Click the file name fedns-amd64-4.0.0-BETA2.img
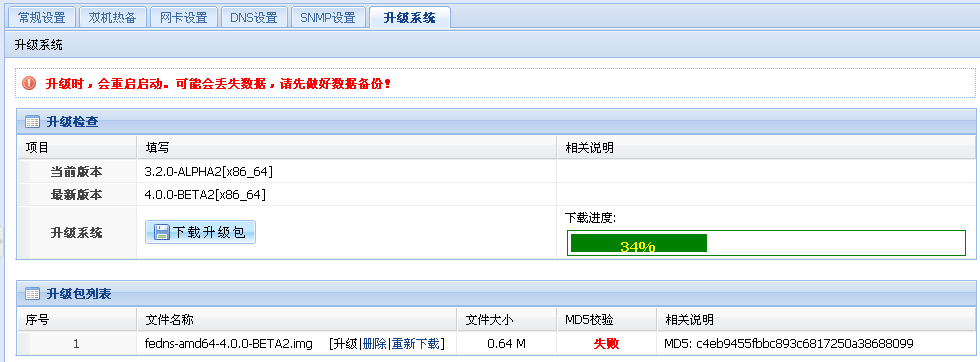The height and width of the screenshot is (362, 980). (228, 344)
